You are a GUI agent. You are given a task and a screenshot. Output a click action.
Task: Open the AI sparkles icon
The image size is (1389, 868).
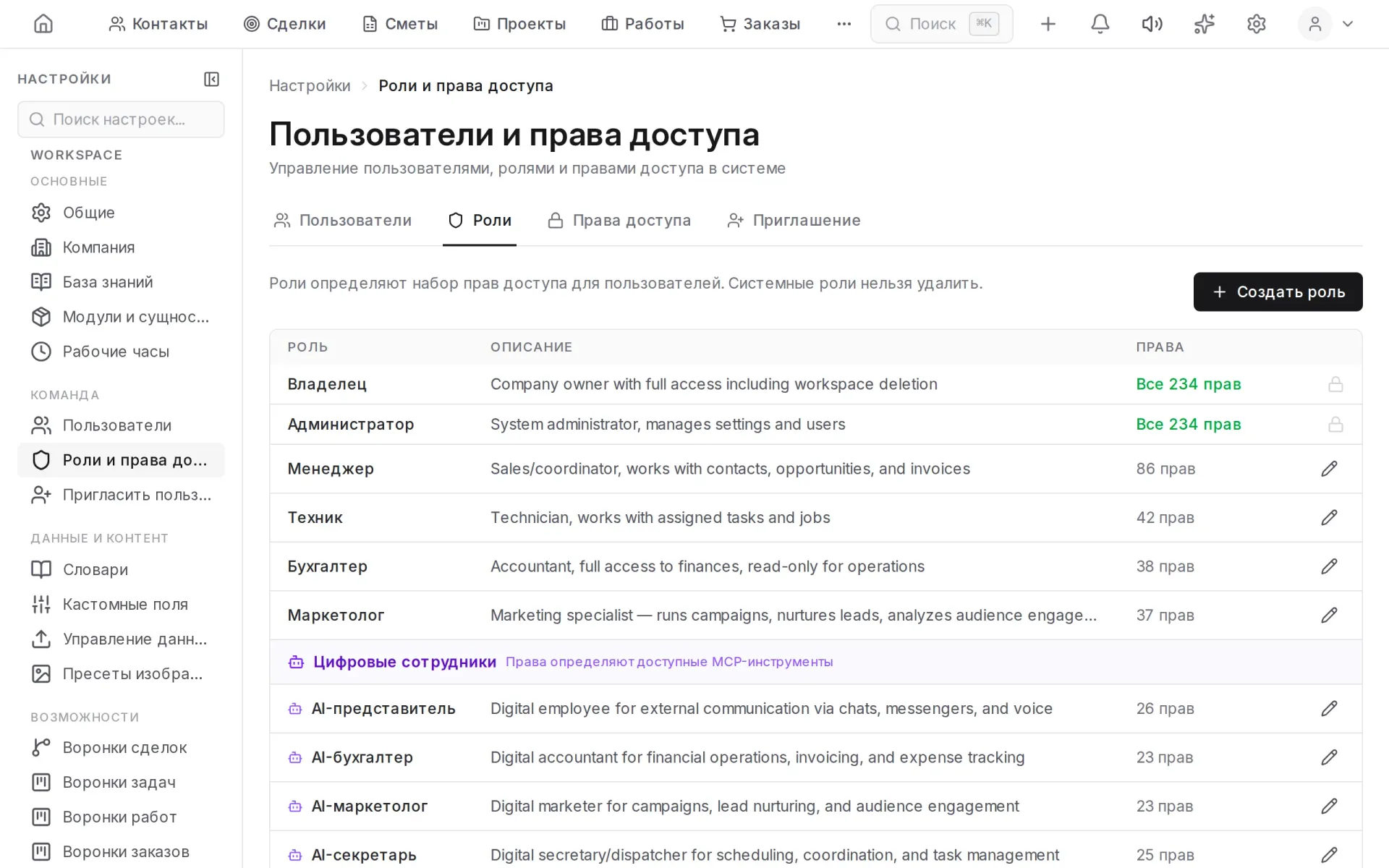pos(1204,24)
